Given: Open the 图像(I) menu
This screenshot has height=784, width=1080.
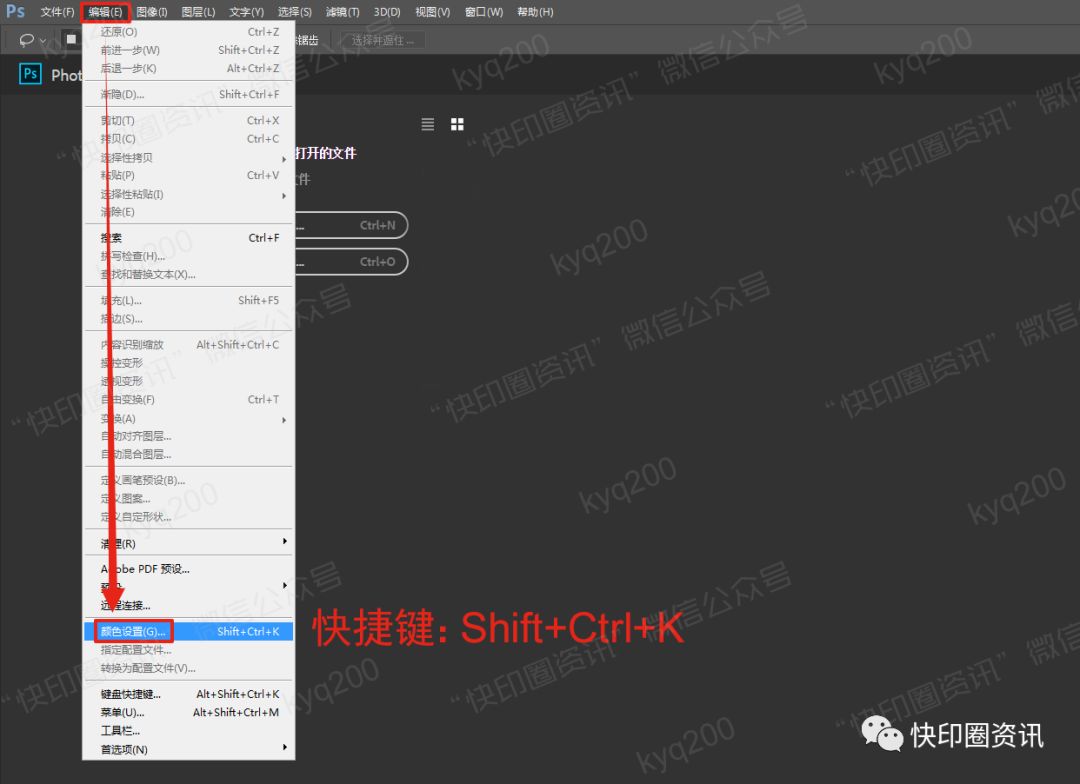Looking at the screenshot, I should (x=152, y=12).
